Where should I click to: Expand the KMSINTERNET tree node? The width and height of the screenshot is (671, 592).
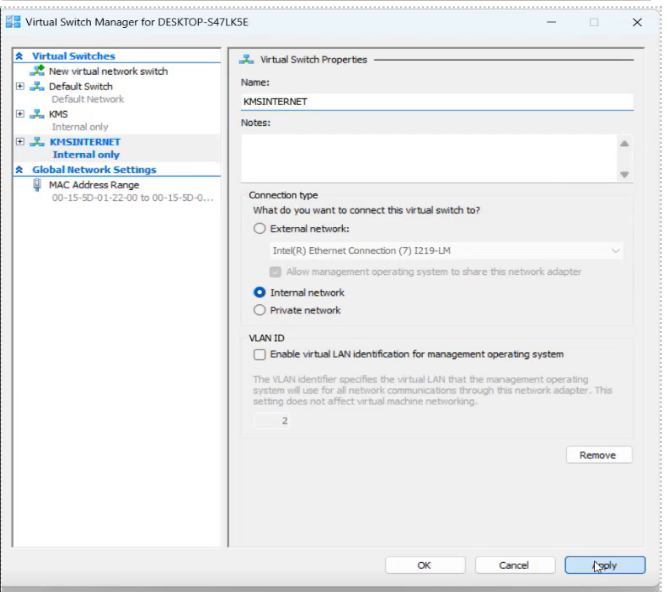[x=20, y=142]
